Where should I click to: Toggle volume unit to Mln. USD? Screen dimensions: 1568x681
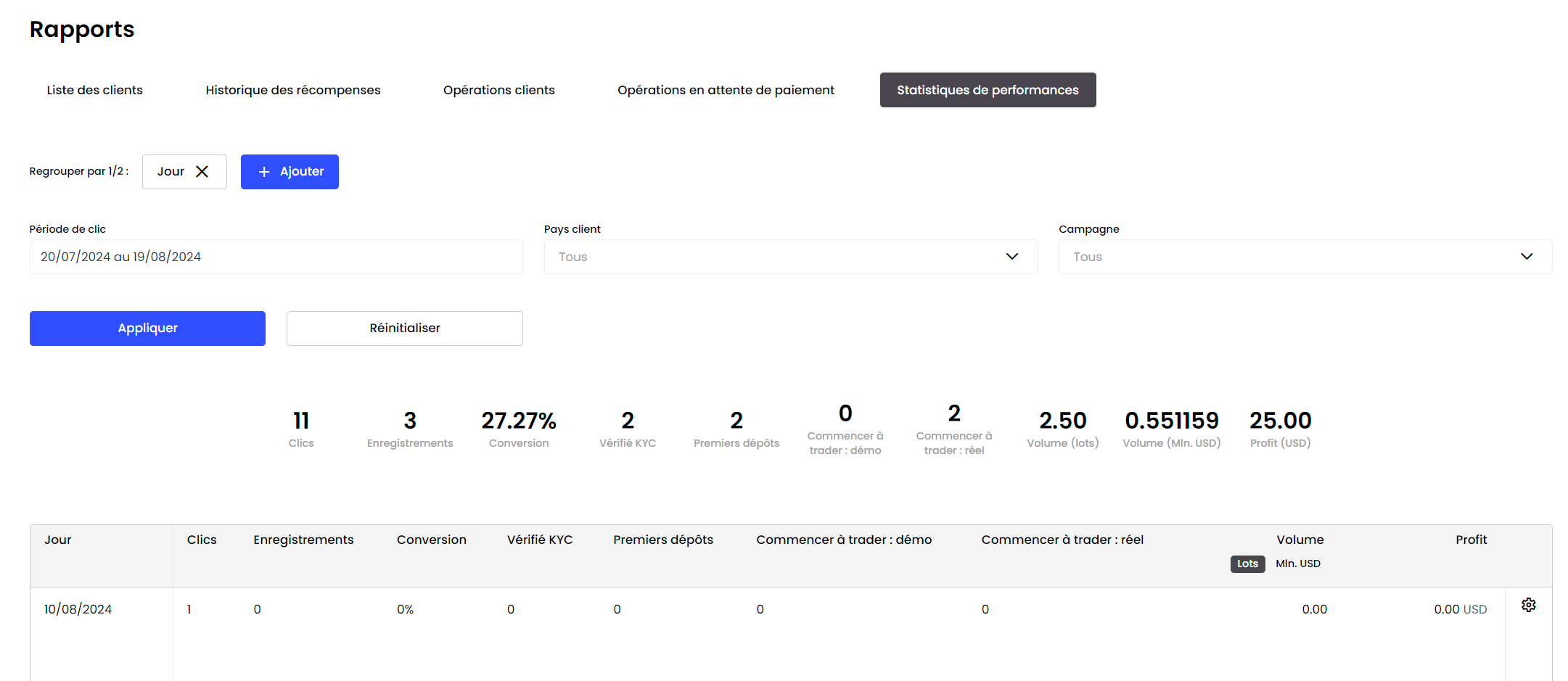[1298, 564]
